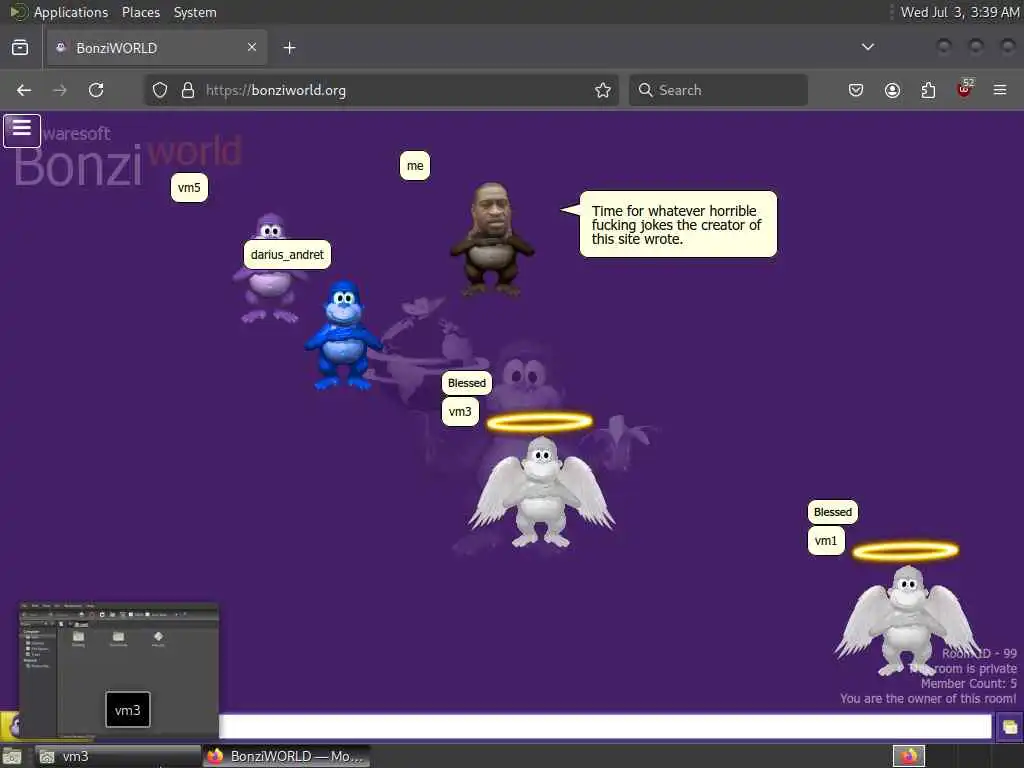
Task: Click the vm3 window preview thumbnail
Action: coord(119,670)
